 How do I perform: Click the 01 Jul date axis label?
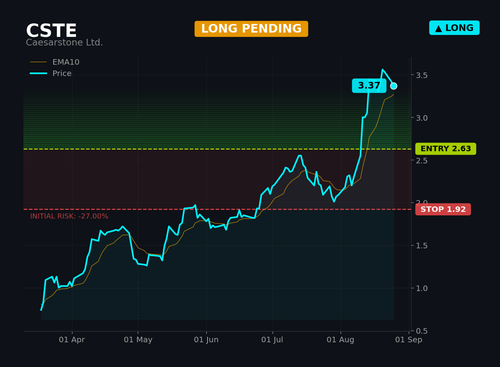[272, 340]
